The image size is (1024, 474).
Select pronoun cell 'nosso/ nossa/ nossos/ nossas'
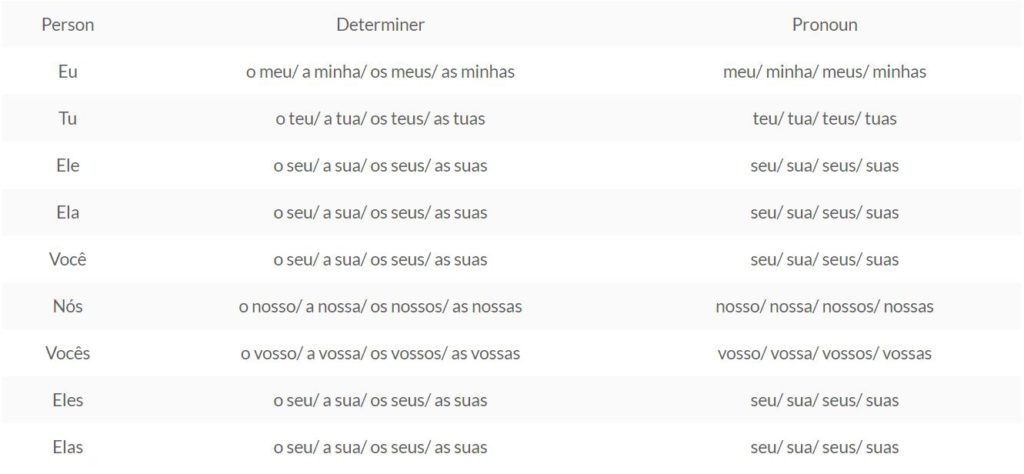824,306
